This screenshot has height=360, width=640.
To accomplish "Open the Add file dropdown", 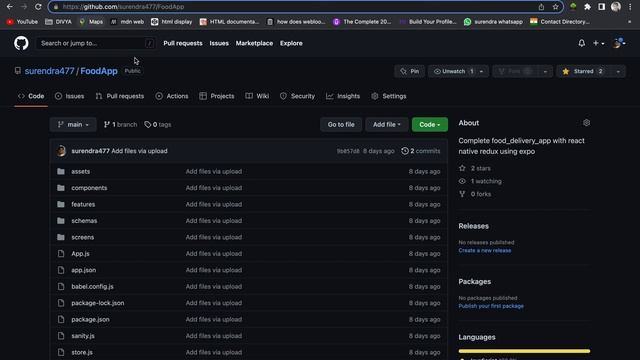I will click(x=387, y=124).
